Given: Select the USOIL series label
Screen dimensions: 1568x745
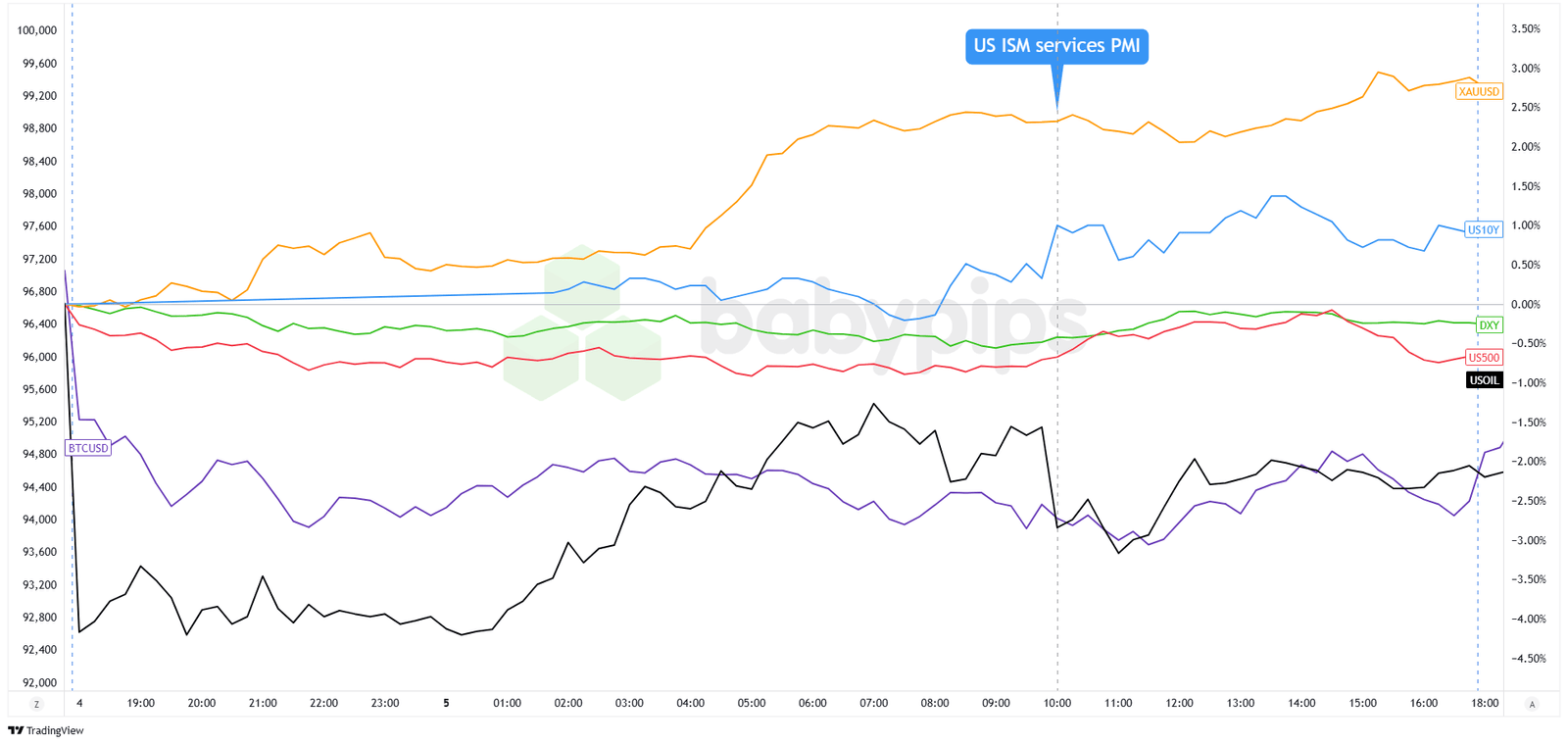Looking at the screenshot, I should point(1484,380).
